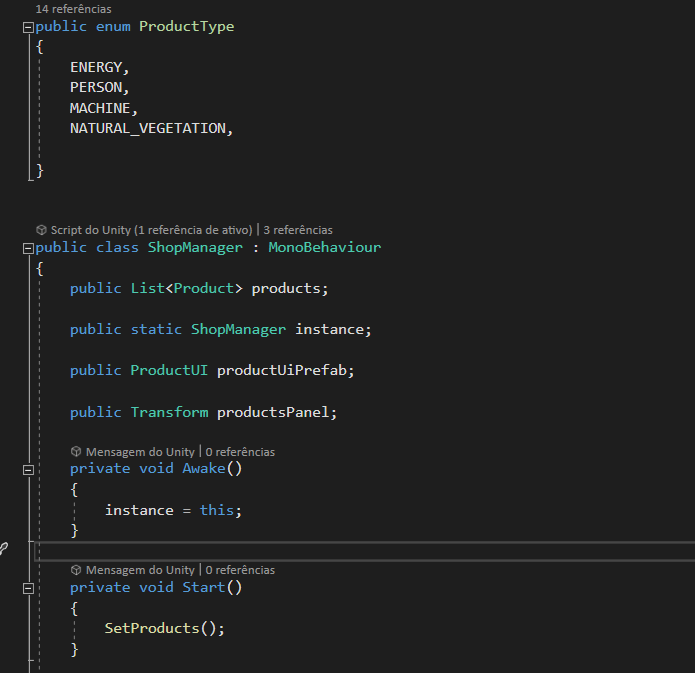Click the Unity cube icon above Start

pos(76,570)
